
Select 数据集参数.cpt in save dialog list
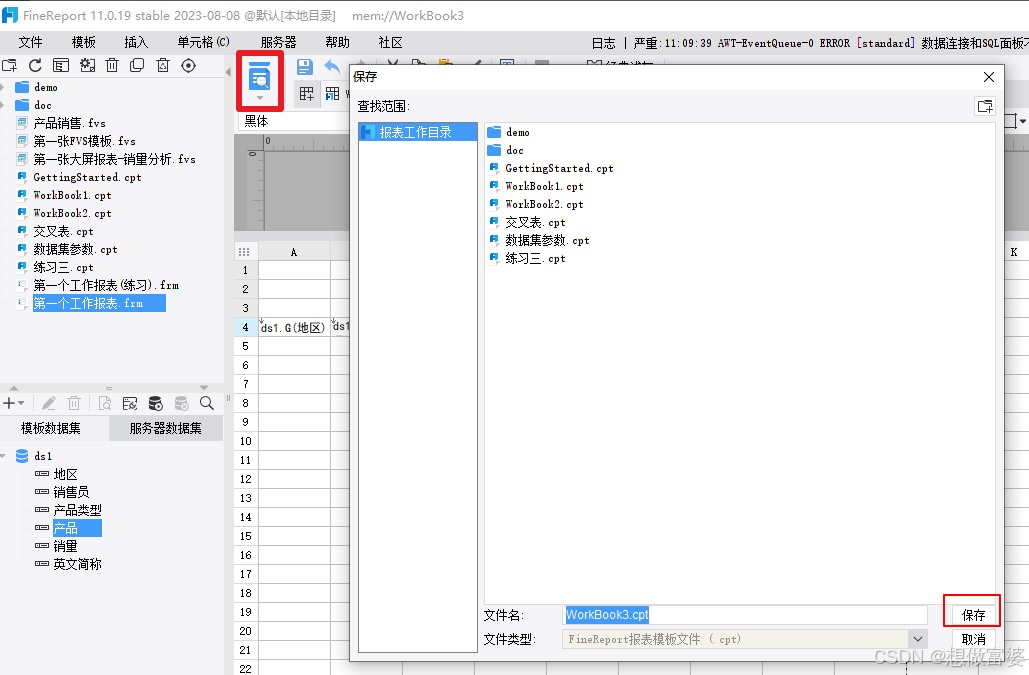[x=547, y=241]
